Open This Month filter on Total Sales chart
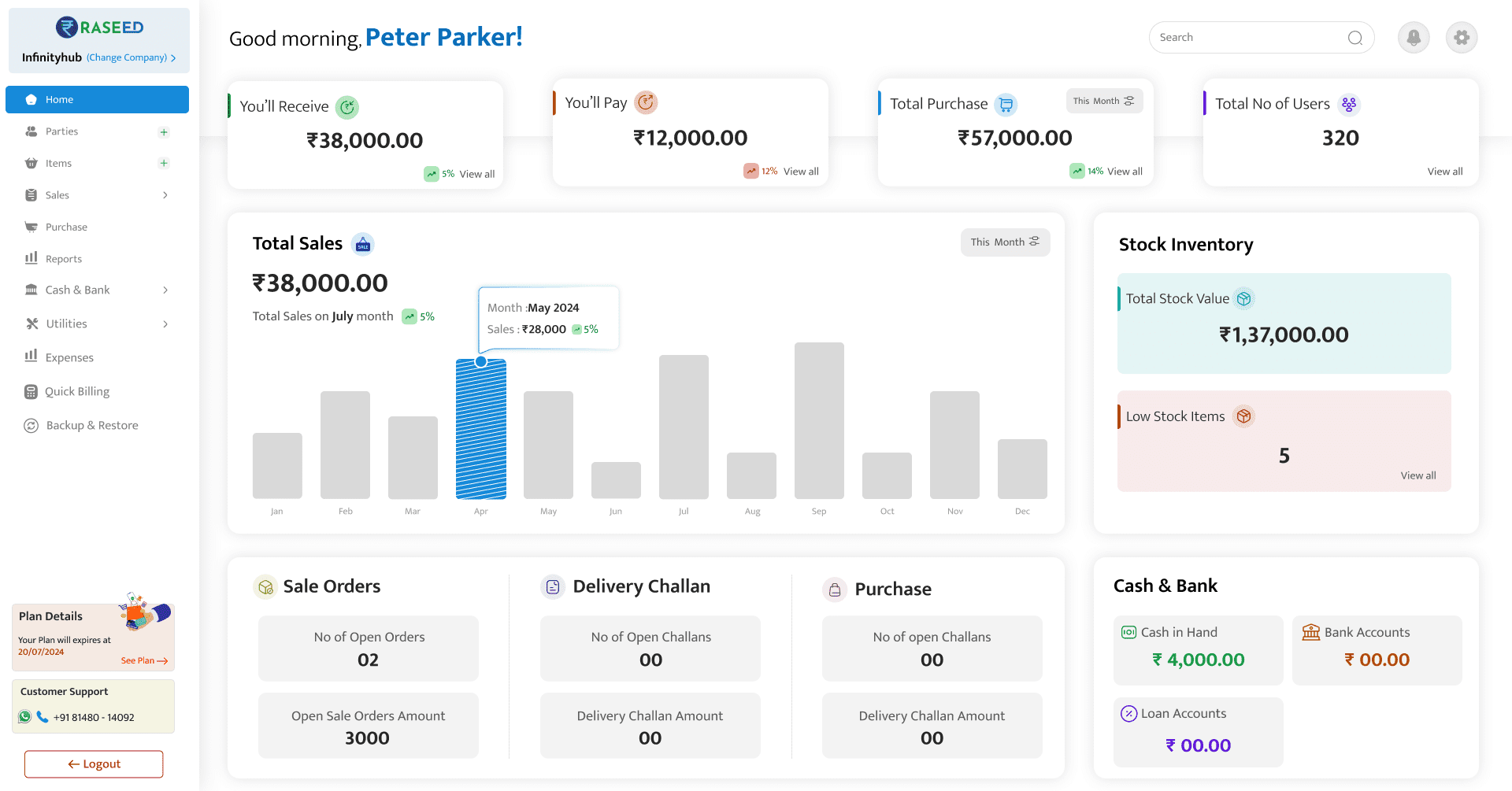 [x=1005, y=242]
